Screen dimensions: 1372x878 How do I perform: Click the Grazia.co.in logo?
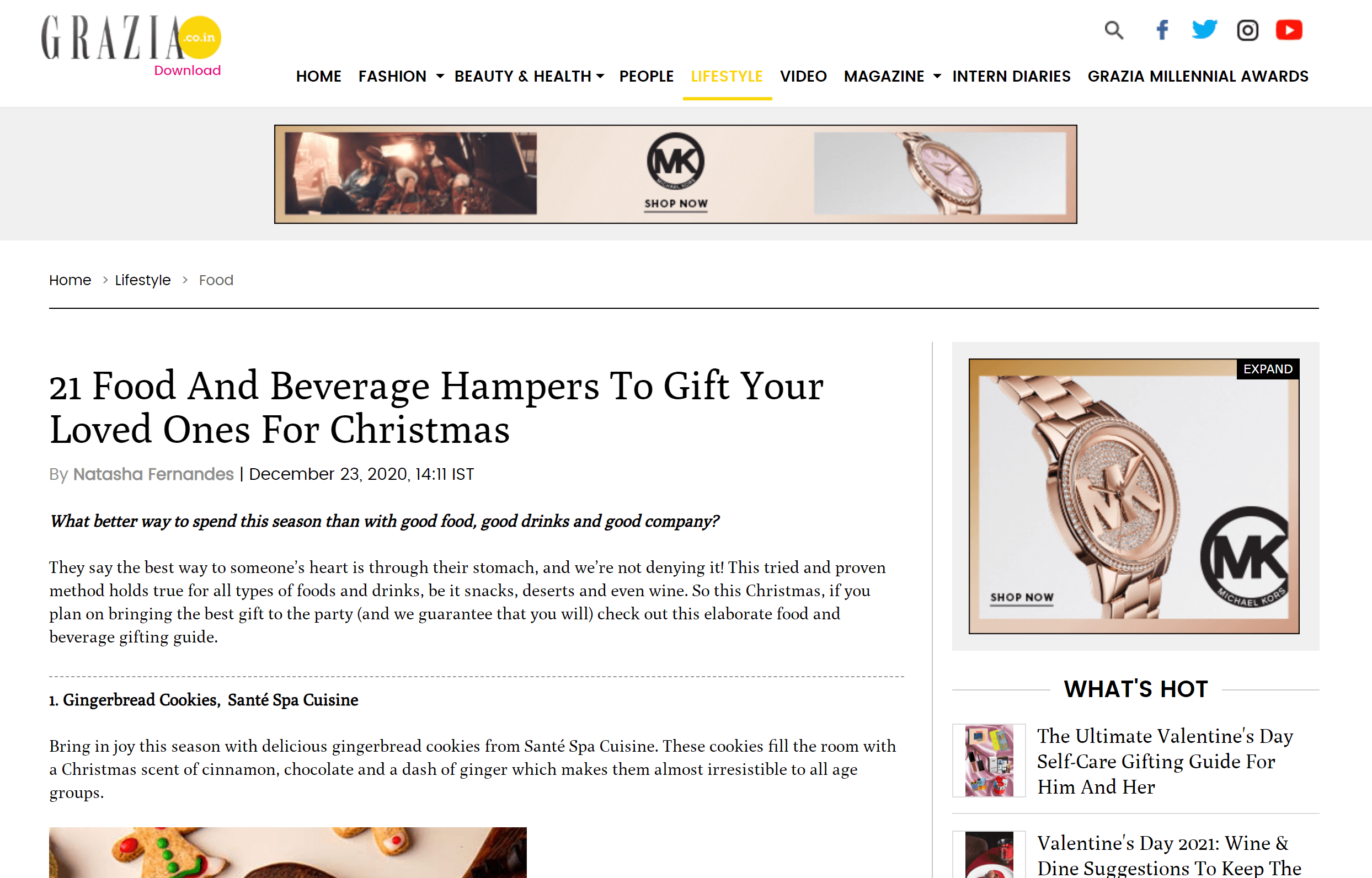(131, 38)
